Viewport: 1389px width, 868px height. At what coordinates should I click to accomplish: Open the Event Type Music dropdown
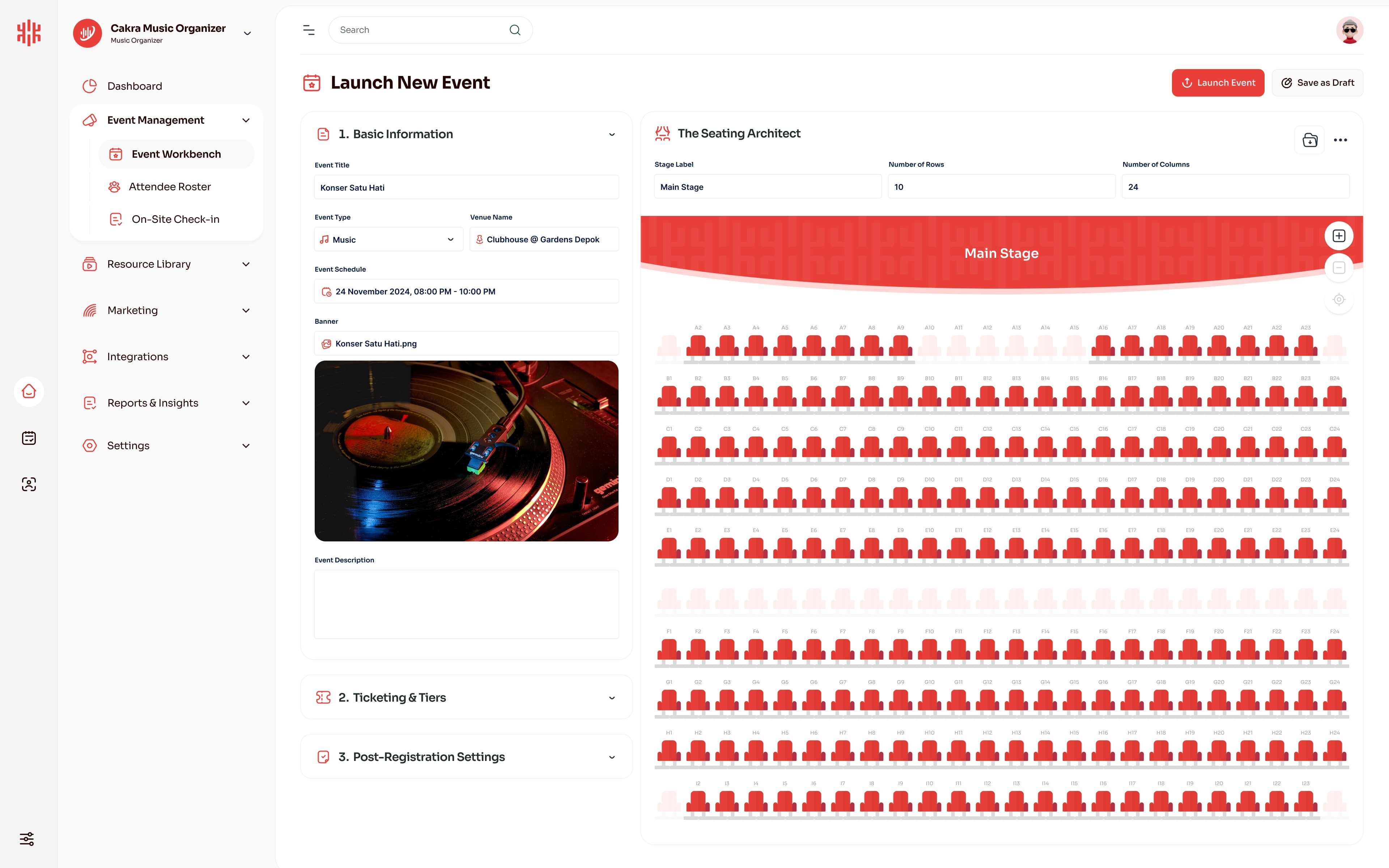[388, 239]
